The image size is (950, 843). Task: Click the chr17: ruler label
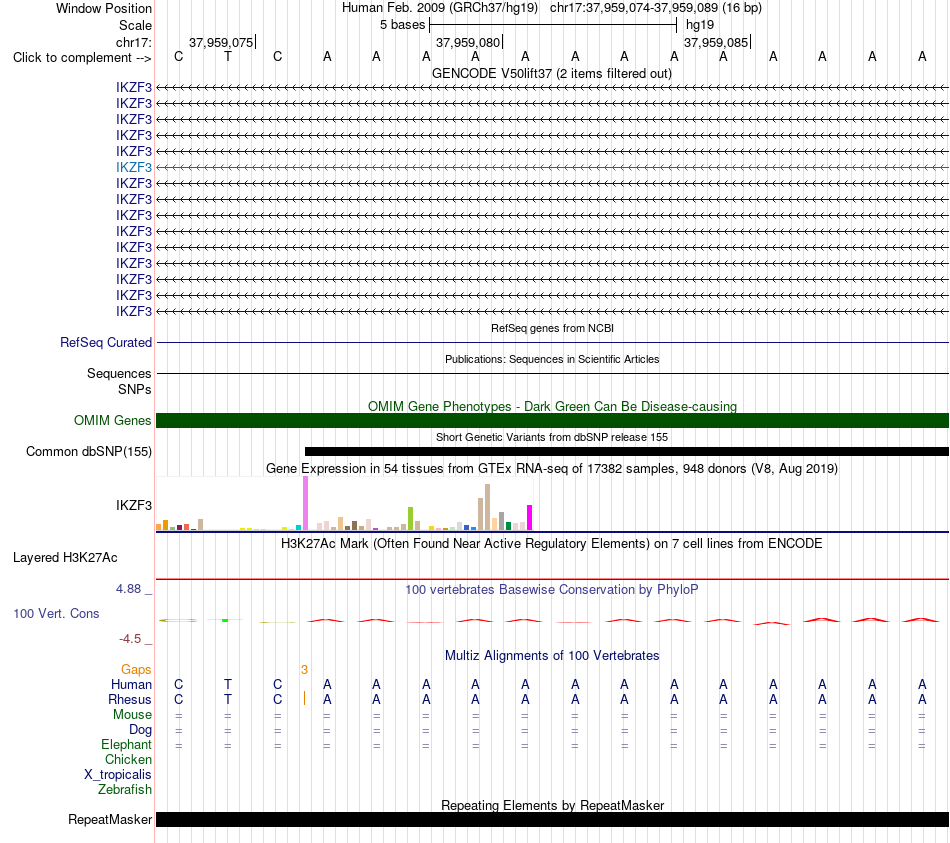pos(133,42)
